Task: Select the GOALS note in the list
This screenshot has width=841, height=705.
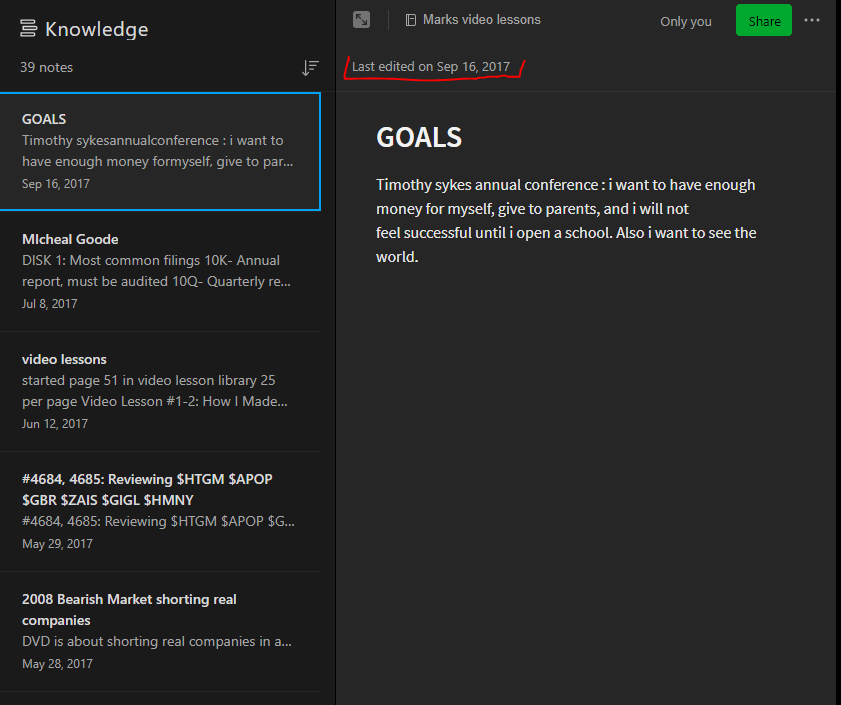Action: (x=160, y=151)
